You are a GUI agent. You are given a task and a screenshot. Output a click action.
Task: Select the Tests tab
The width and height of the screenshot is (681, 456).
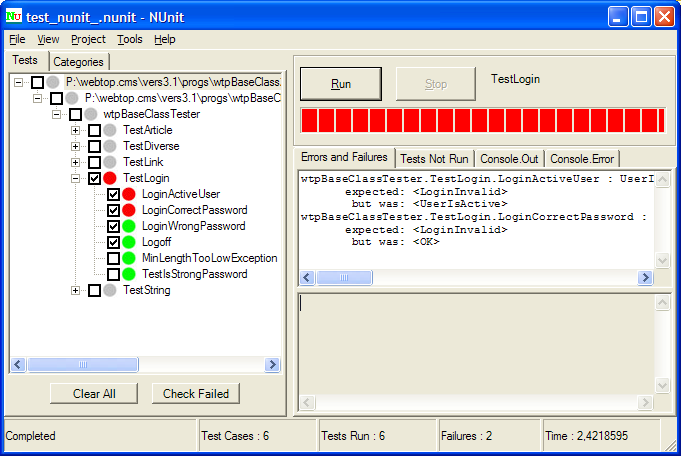click(x=25, y=60)
